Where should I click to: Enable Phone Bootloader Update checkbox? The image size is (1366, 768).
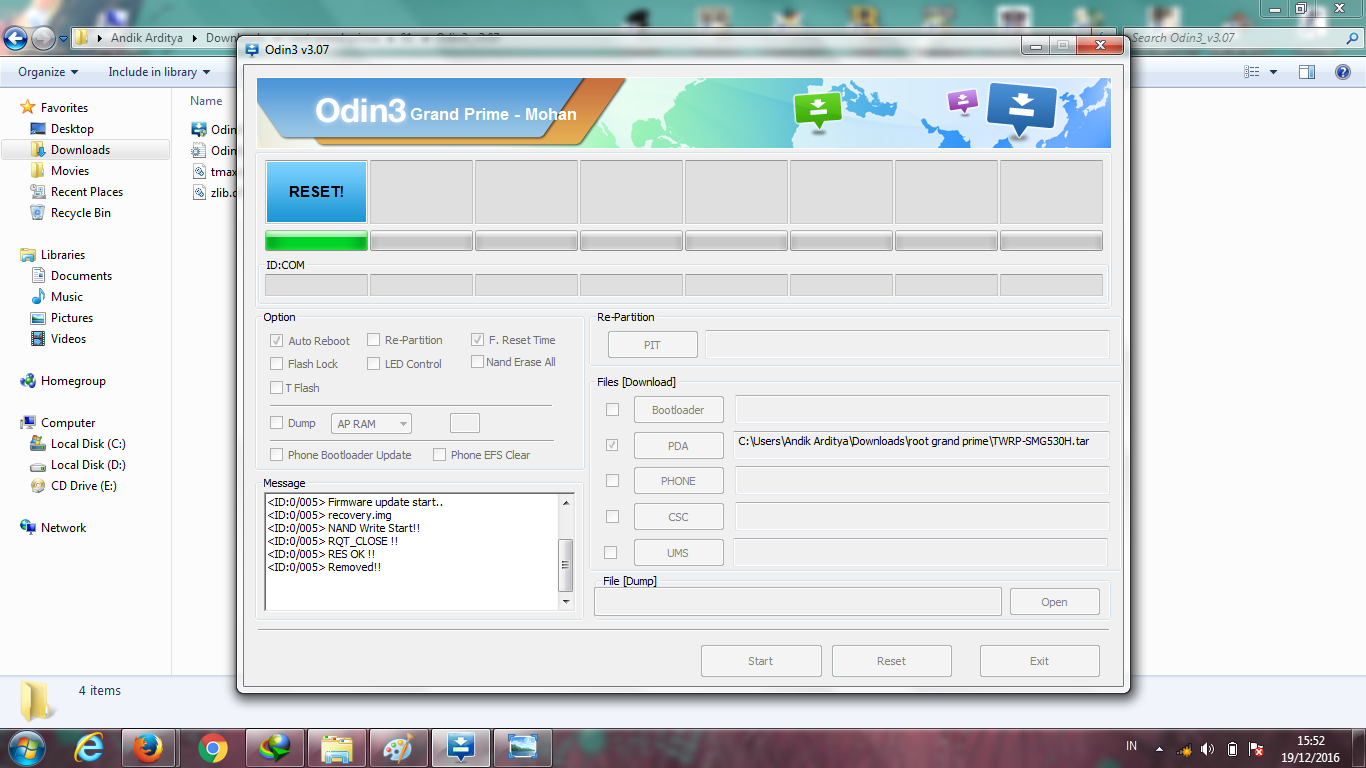[277, 455]
